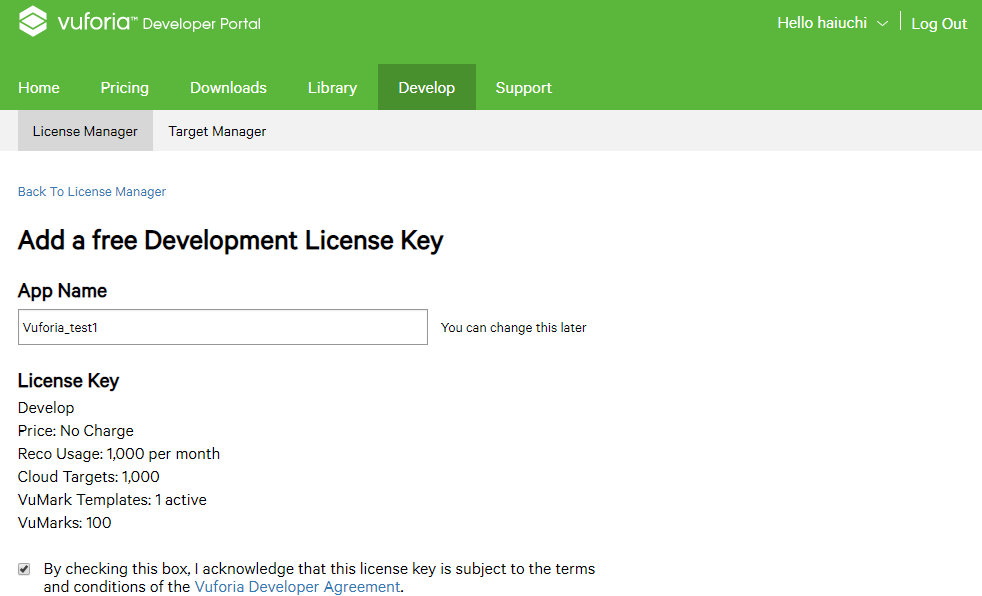Click the 'App Name' field label
The image size is (982, 596).
[x=63, y=290]
